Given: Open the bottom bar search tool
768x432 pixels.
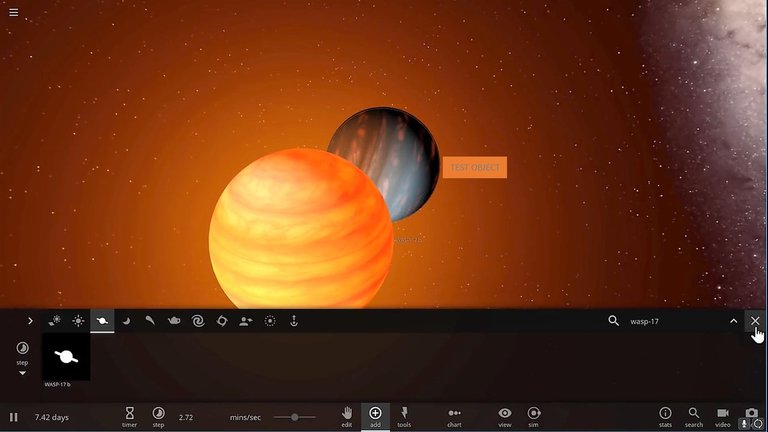Looking at the screenshot, I should (x=694, y=417).
